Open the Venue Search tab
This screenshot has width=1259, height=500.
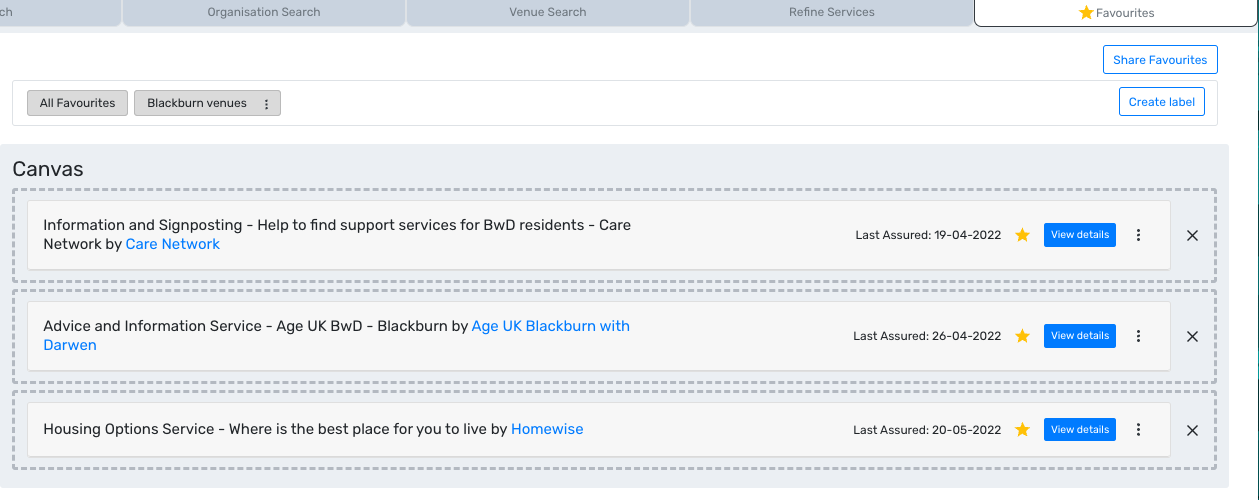[548, 12]
